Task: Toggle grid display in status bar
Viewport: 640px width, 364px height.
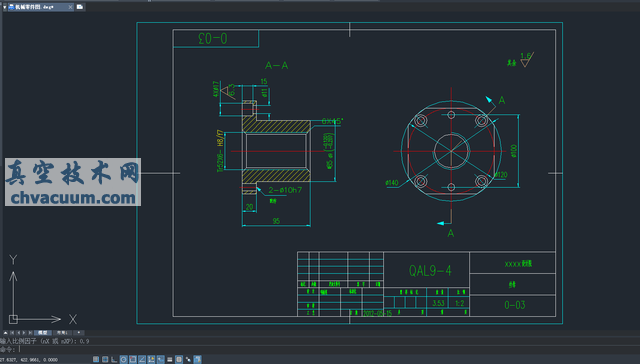Action: [x=105, y=360]
